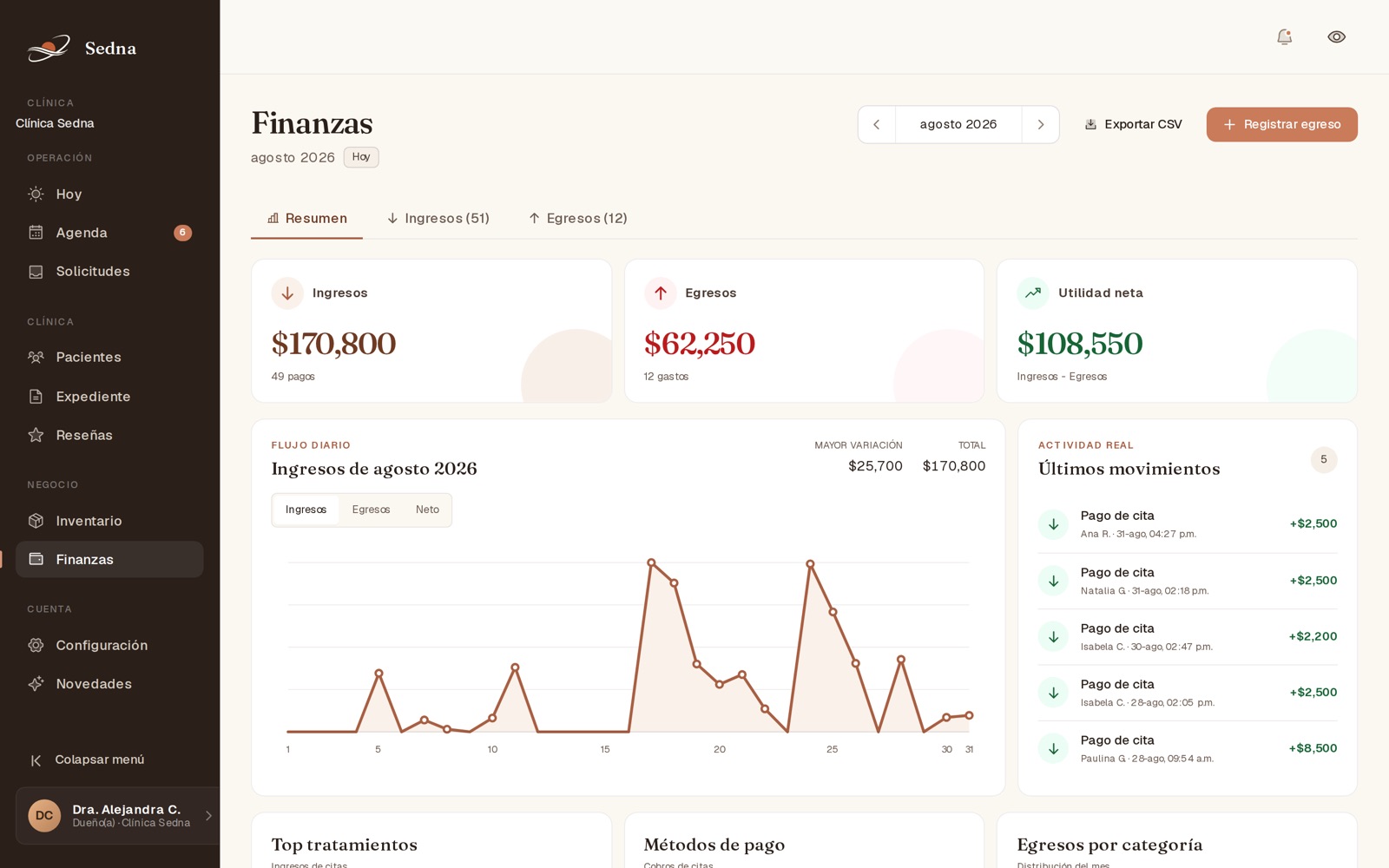The width and height of the screenshot is (1389, 868).
Task: Click the Agenda badge showing 6
Action: (x=182, y=233)
